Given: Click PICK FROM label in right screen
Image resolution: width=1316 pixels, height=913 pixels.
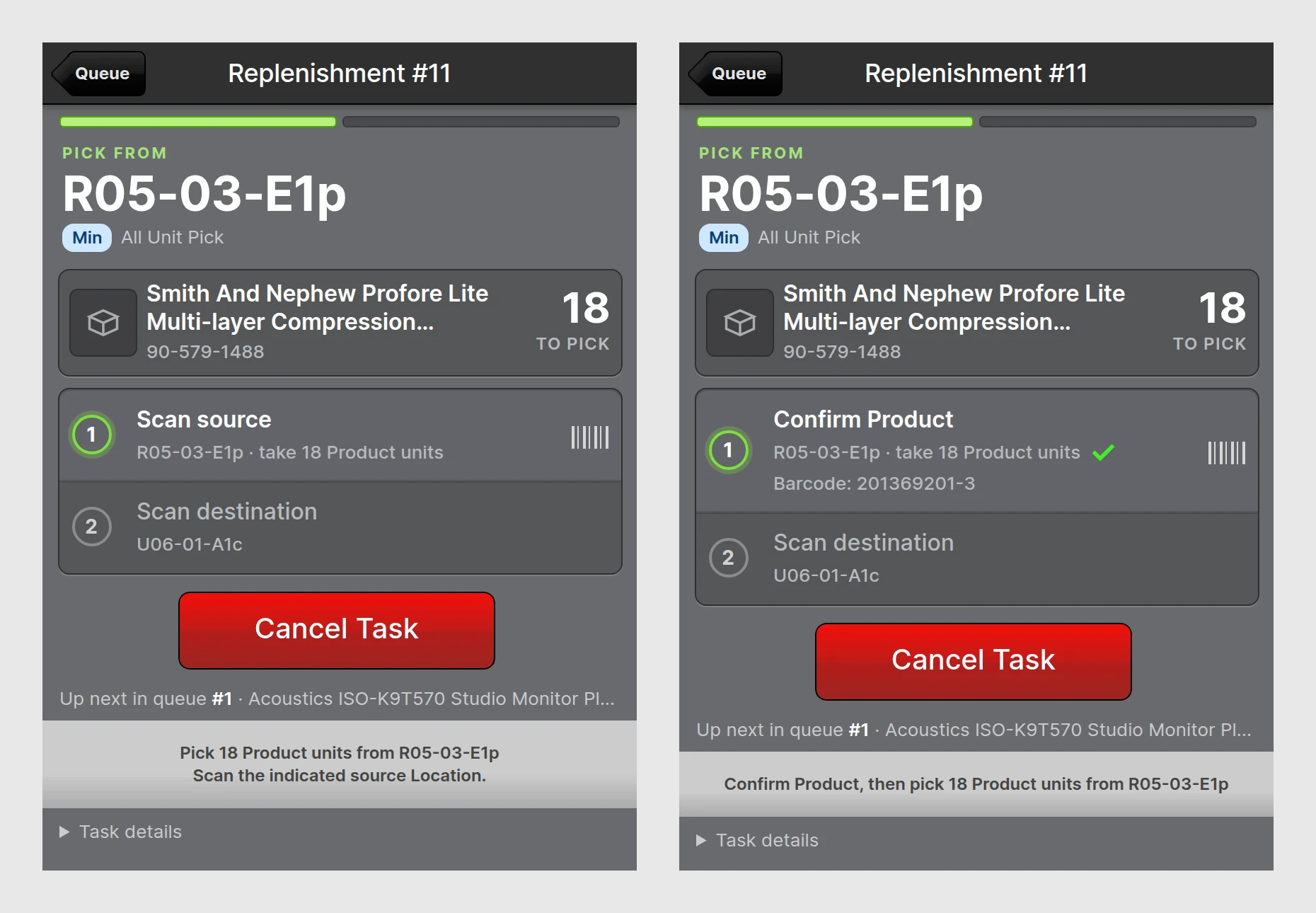Looking at the screenshot, I should pyautogui.click(x=751, y=153).
